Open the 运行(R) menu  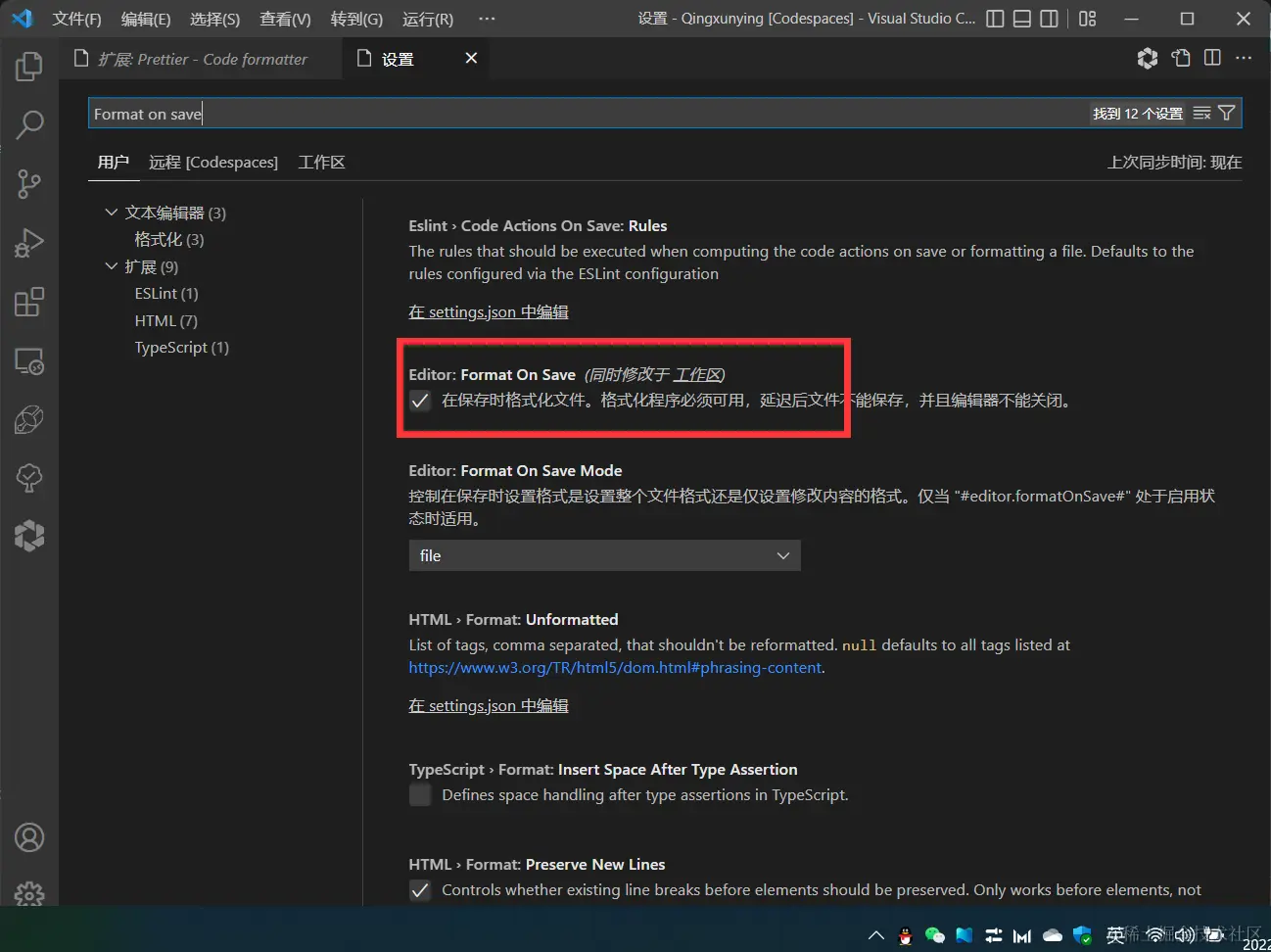point(428,19)
